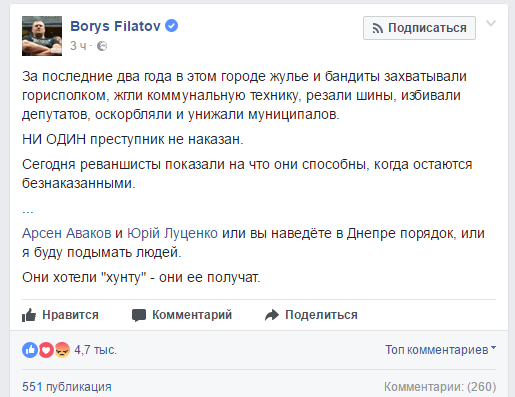Open the post options chevron at the top right
This screenshot has height=397, width=515.
(x=491, y=23)
